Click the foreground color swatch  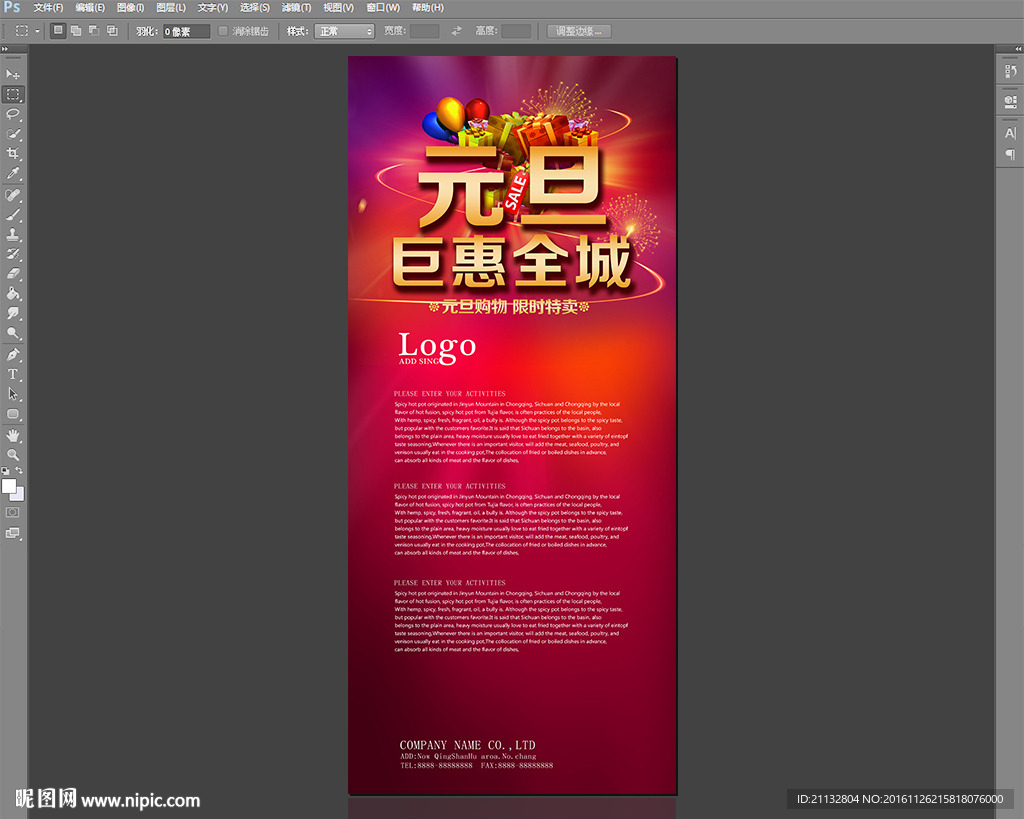click(x=9, y=486)
